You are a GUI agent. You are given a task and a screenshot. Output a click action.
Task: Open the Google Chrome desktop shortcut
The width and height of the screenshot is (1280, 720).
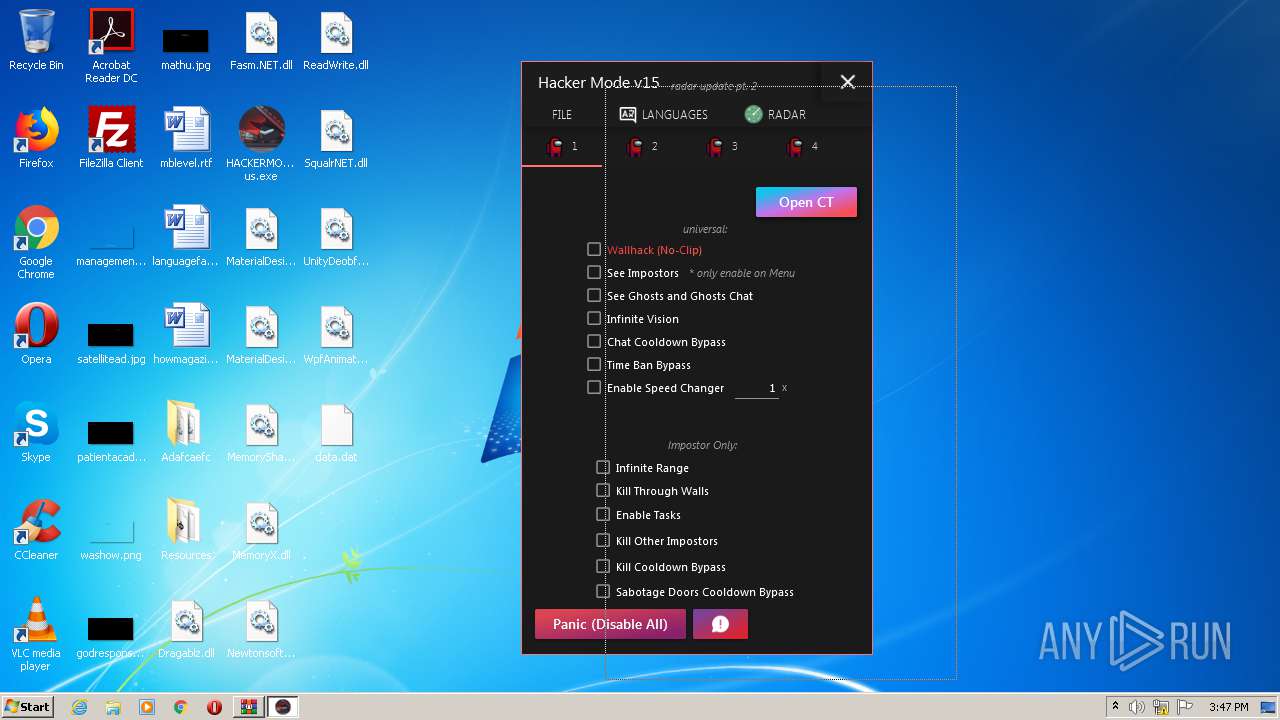(x=36, y=242)
